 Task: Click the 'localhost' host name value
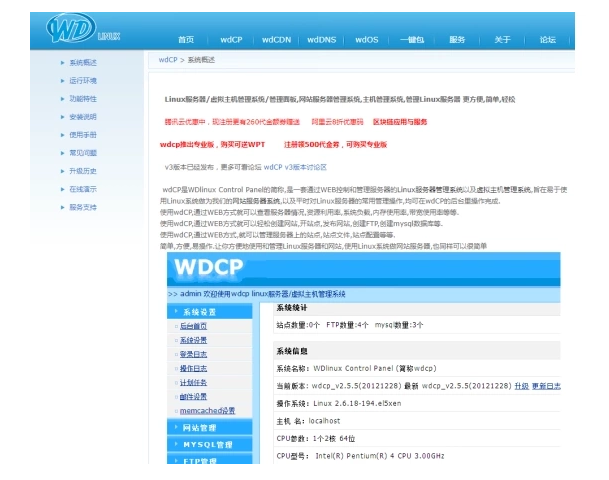point(324,421)
